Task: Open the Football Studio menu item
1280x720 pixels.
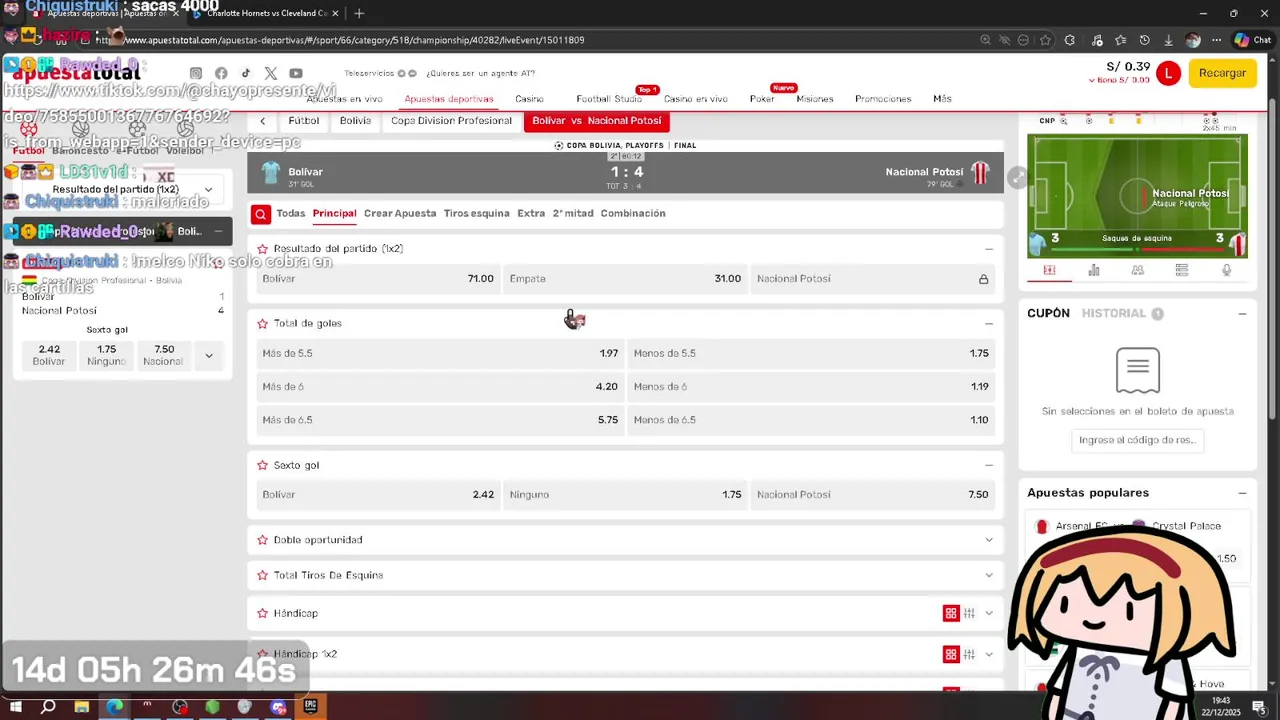Action: click(x=609, y=99)
